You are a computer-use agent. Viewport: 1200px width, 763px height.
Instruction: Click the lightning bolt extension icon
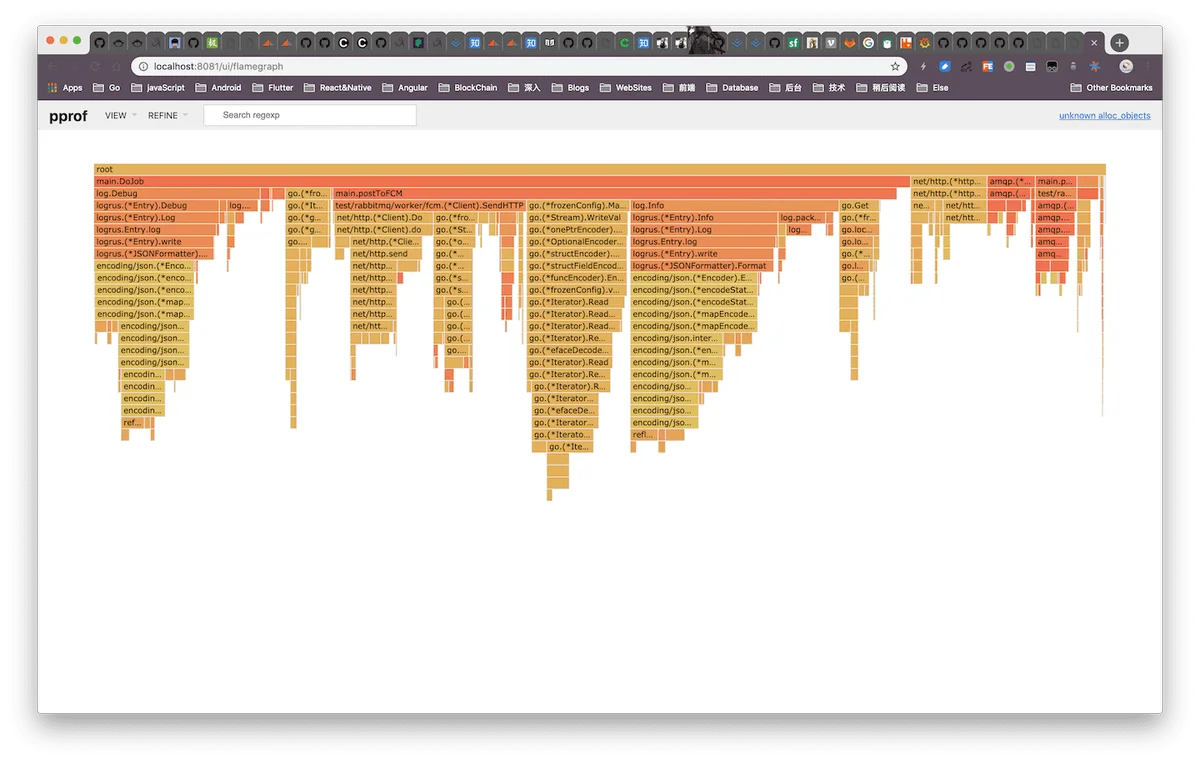pyautogui.click(x=923, y=66)
